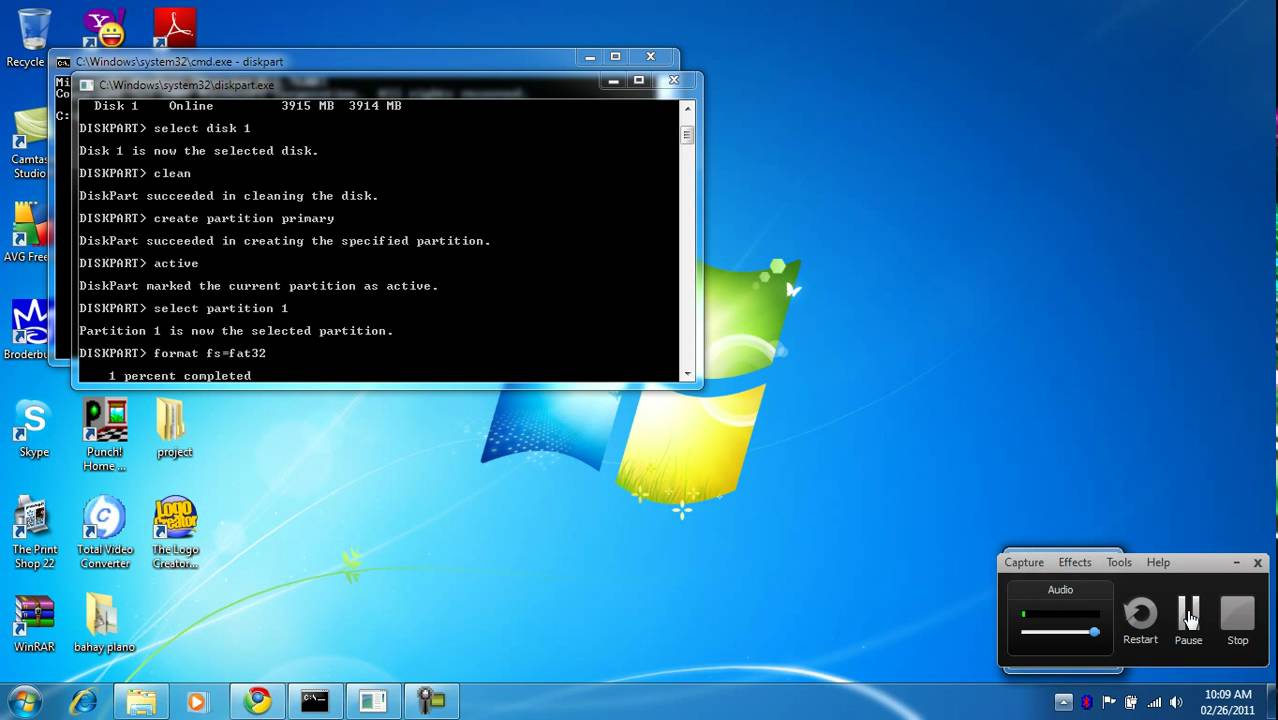This screenshot has width=1278, height=720.
Task: Click the 'format fs=fat32' command line
Action: (x=172, y=353)
